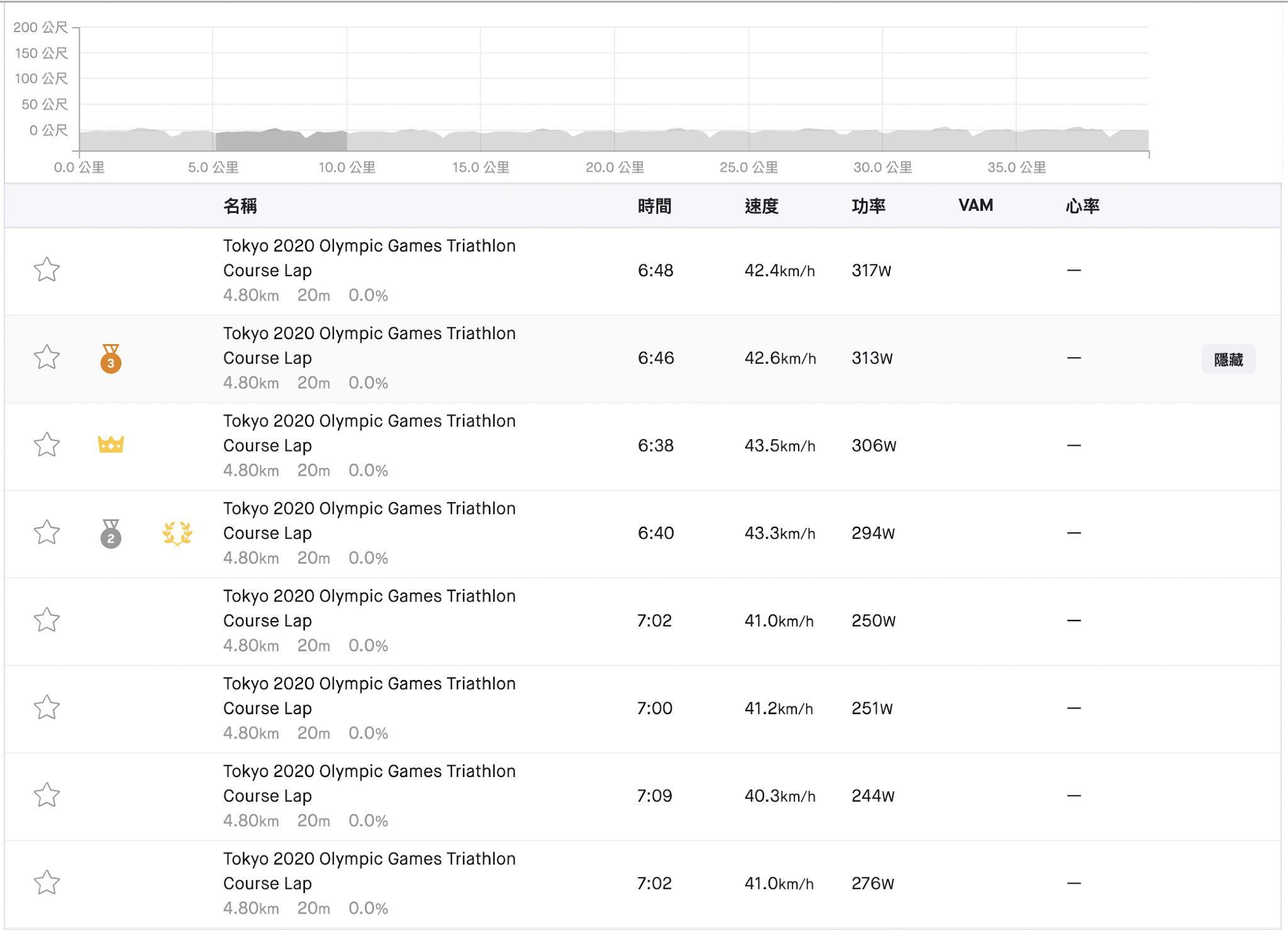Sort by the 速度 column header
The image size is (1288, 930).
(761, 206)
